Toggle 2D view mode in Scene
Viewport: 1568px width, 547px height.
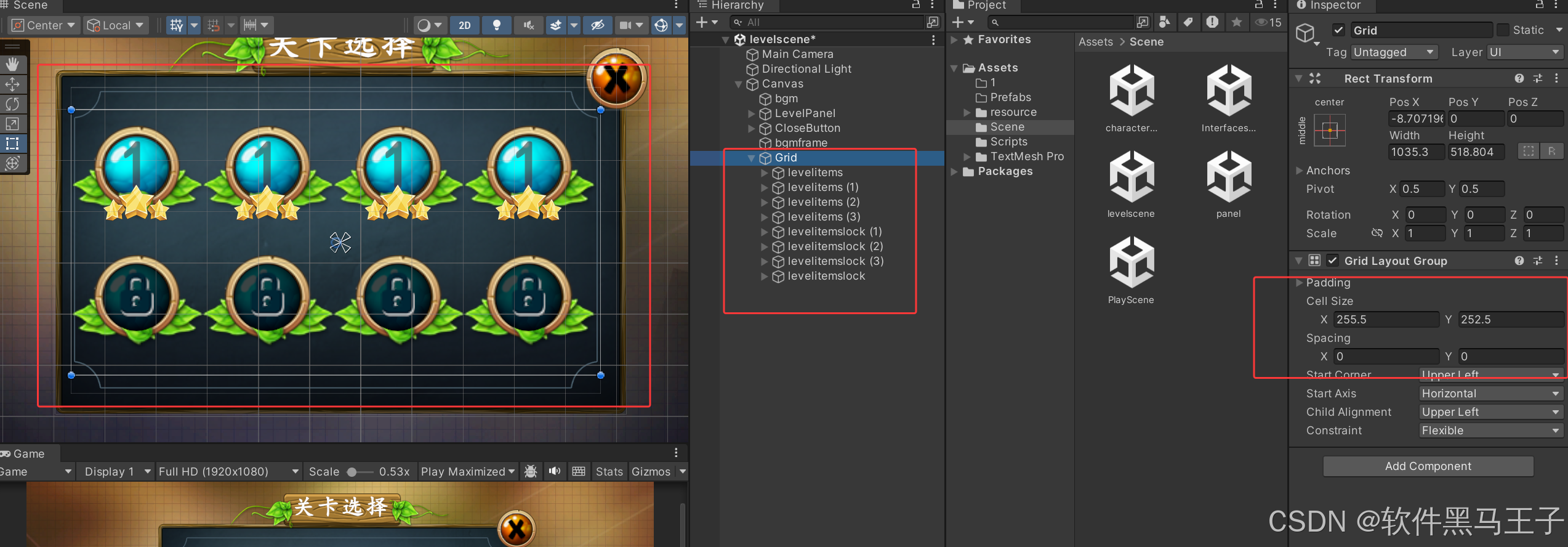pyautogui.click(x=465, y=25)
